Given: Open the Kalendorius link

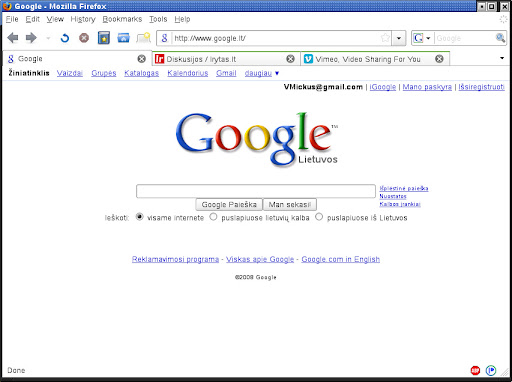Looking at the screenshot, I should pos(188,73).
